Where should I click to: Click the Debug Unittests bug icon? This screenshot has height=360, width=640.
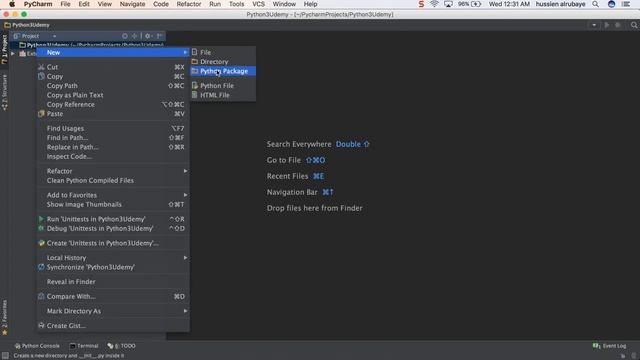(41, 229)
